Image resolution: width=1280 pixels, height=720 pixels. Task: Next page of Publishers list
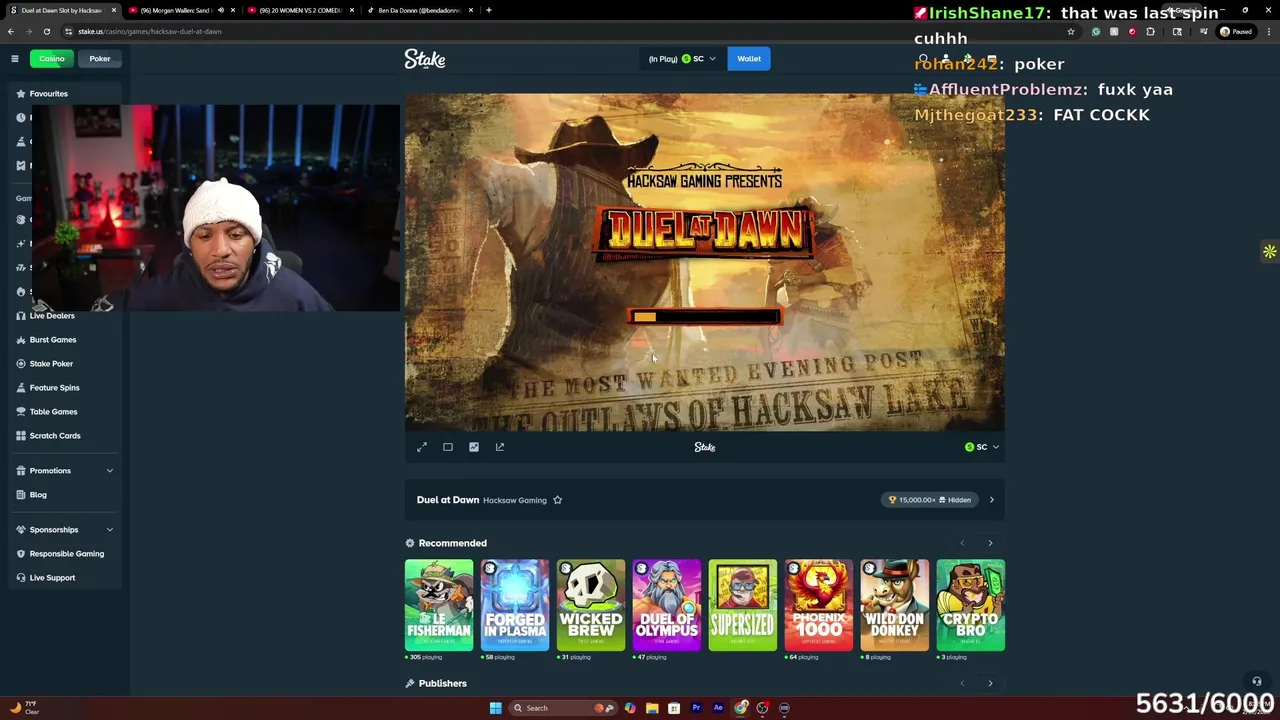(990, 683)
